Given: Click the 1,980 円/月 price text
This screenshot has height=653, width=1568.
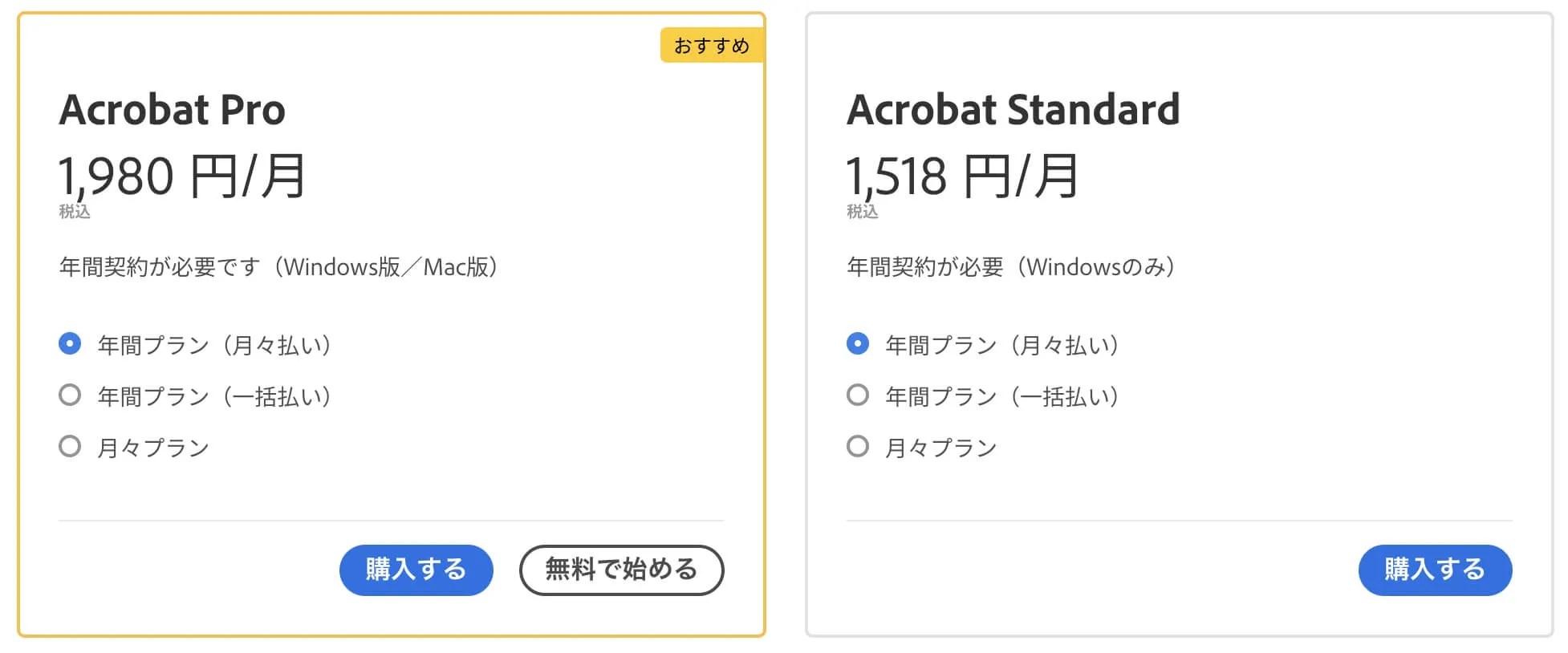Looking at the screenshot, I should 182,175.
